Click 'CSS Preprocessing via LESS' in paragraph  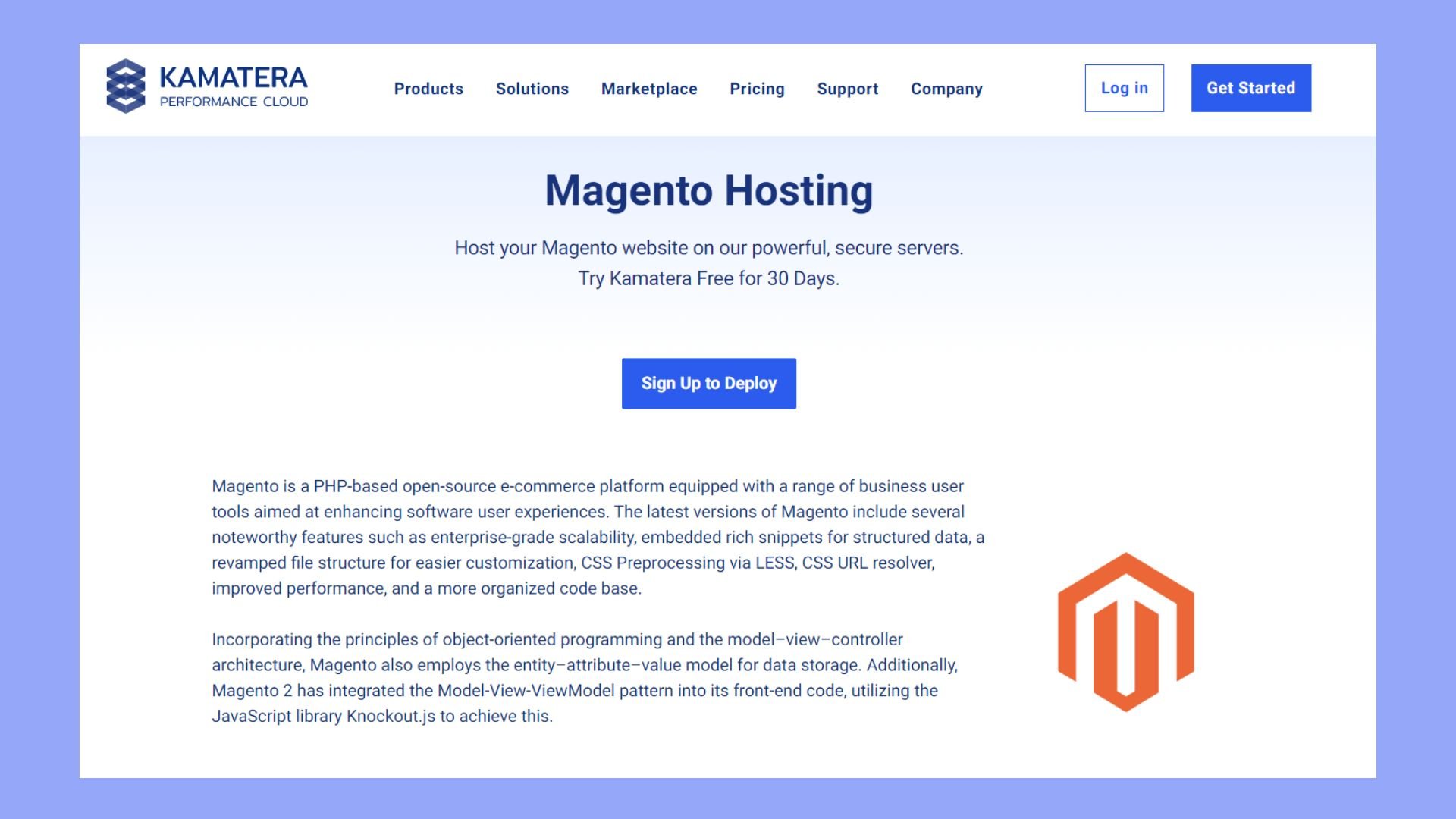pos(689,563)
